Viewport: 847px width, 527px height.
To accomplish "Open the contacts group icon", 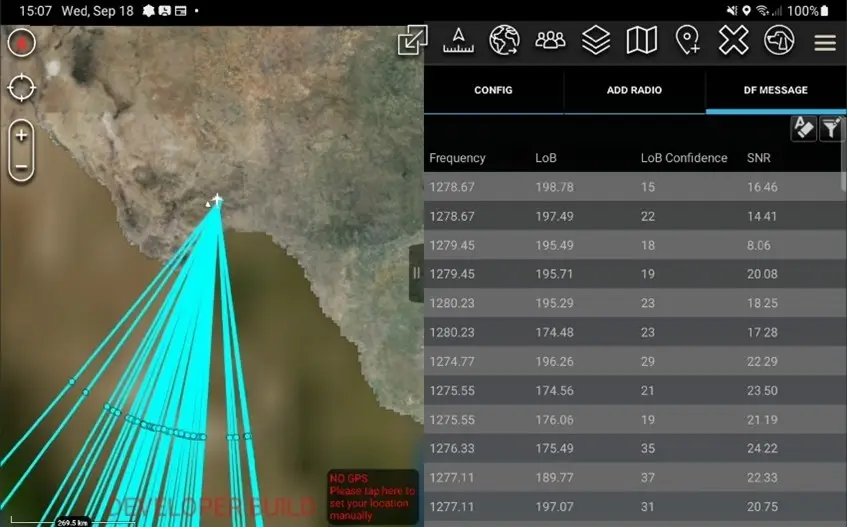I will (550, 41).
